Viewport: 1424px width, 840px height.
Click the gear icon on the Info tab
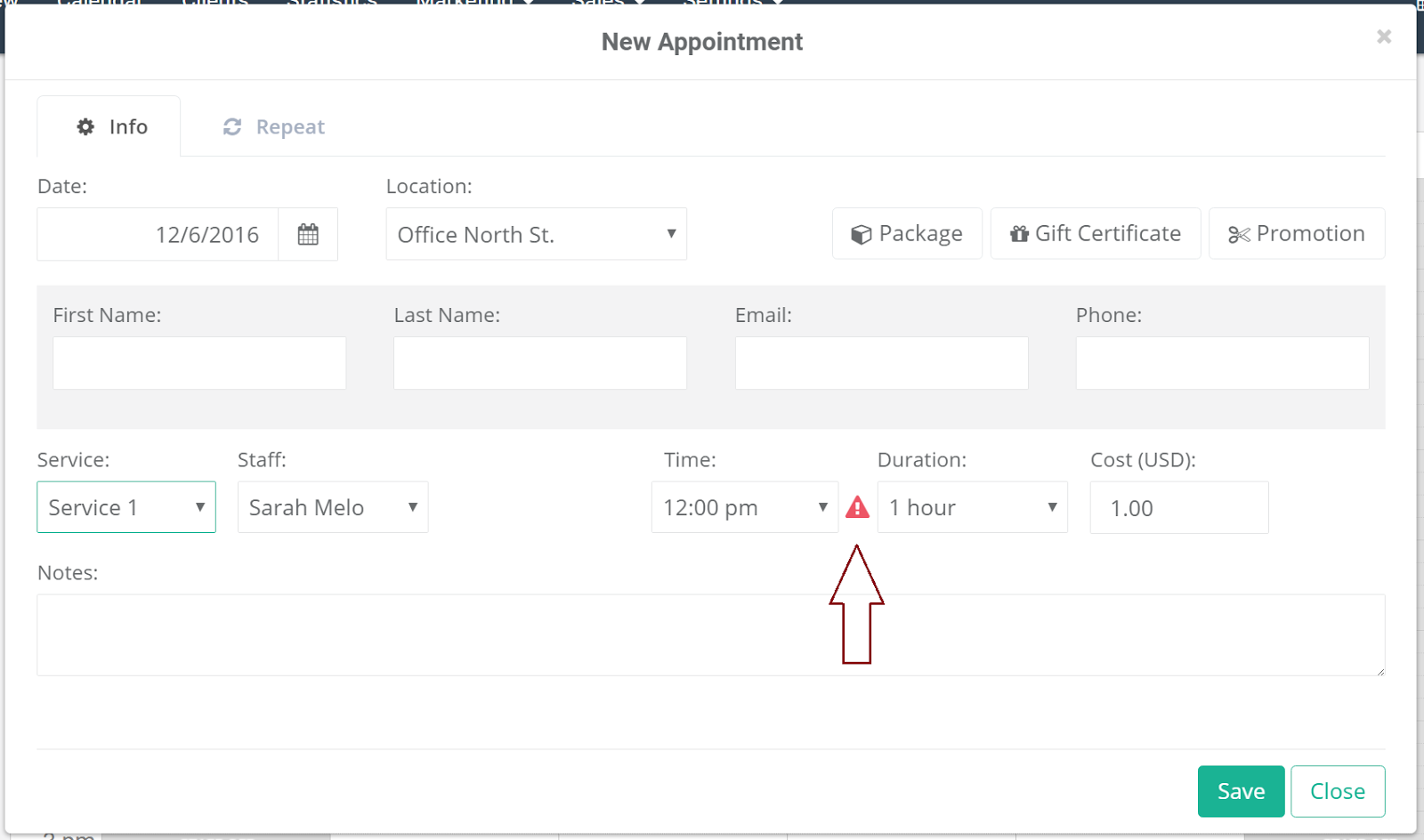85,126
